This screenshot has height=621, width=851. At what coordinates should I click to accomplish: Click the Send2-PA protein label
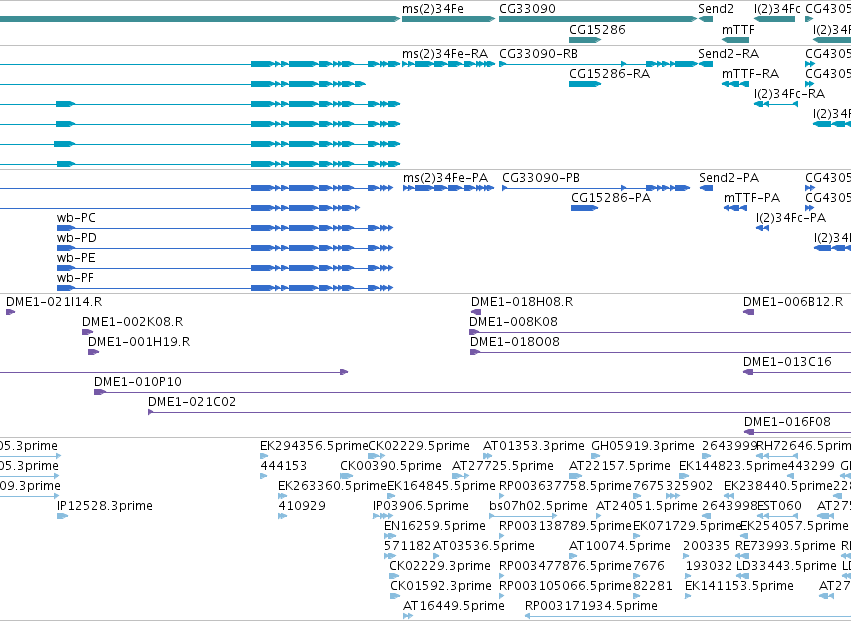pyautogui.click(x=729, y=178)
